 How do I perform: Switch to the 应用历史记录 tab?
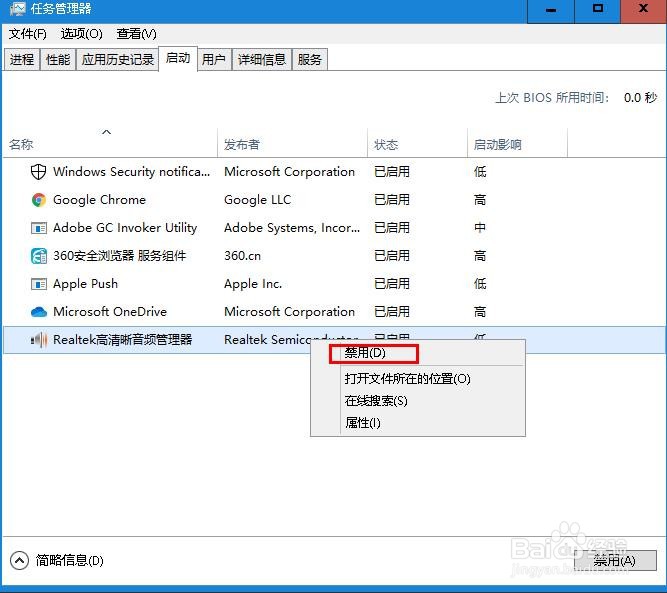(117, 60)
